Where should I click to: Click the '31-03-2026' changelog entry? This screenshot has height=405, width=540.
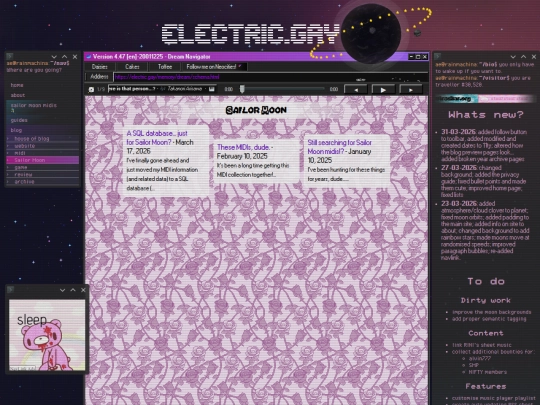[x=484, y=145]
